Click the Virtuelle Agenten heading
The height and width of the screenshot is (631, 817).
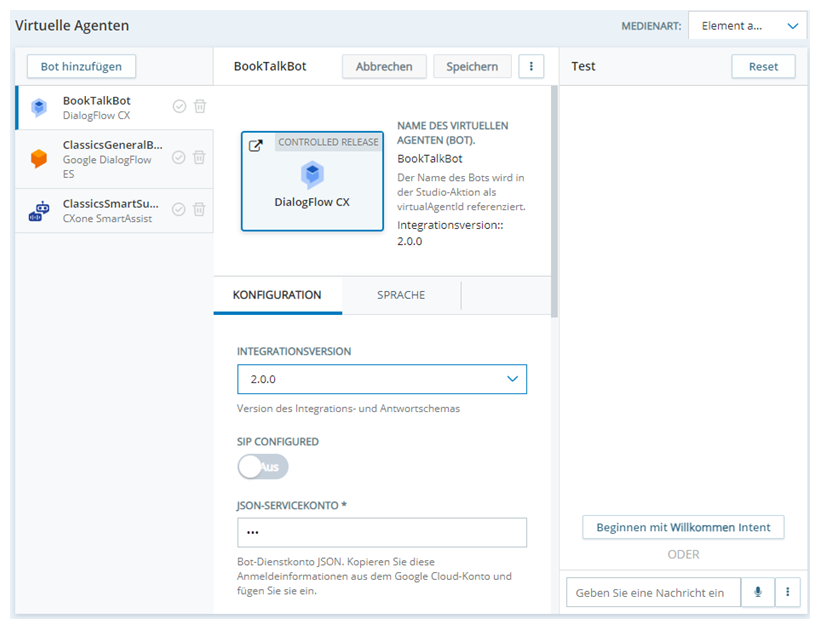click(72, 26)
